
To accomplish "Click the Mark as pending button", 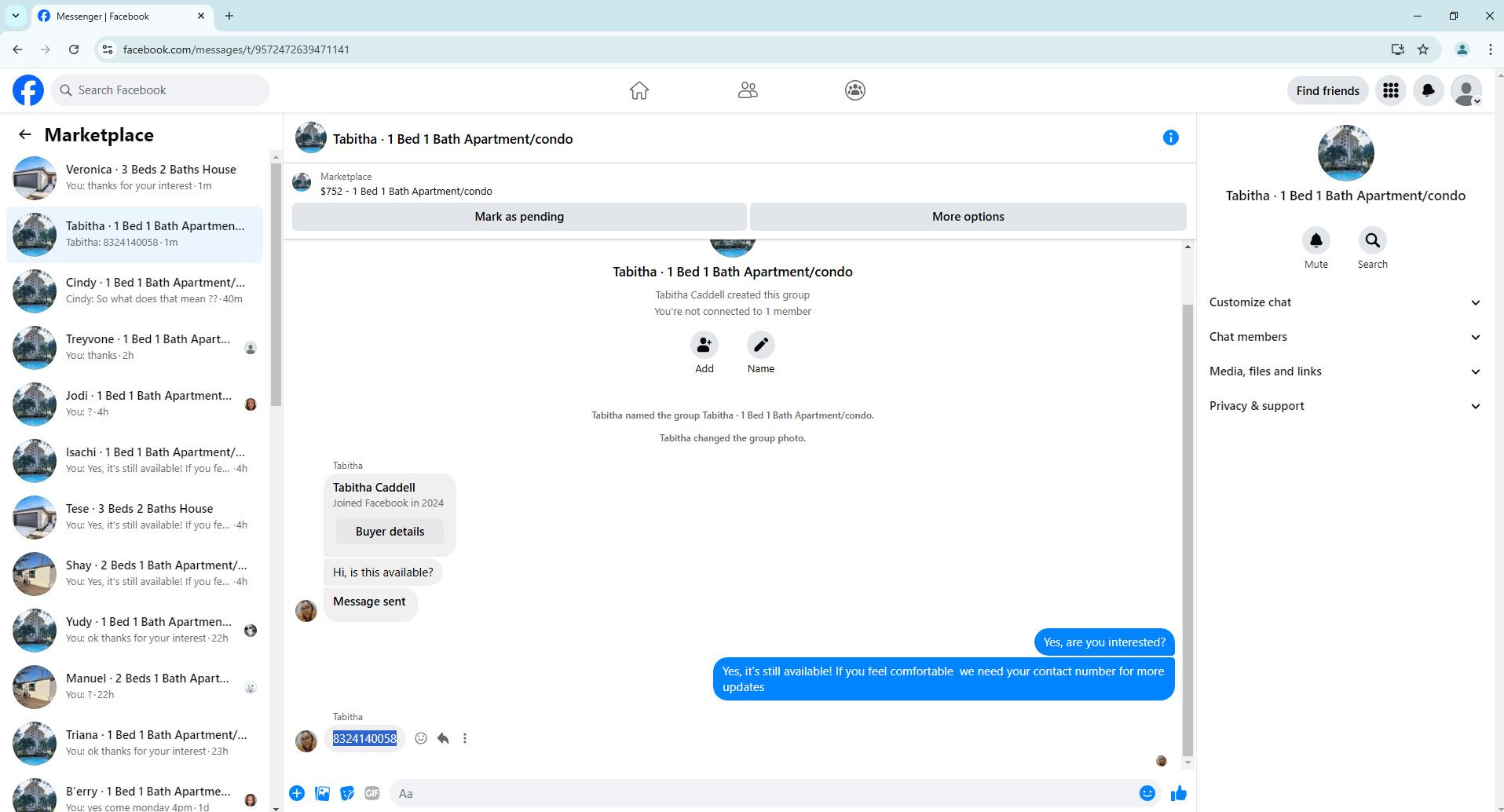I will tap(519, 217).
